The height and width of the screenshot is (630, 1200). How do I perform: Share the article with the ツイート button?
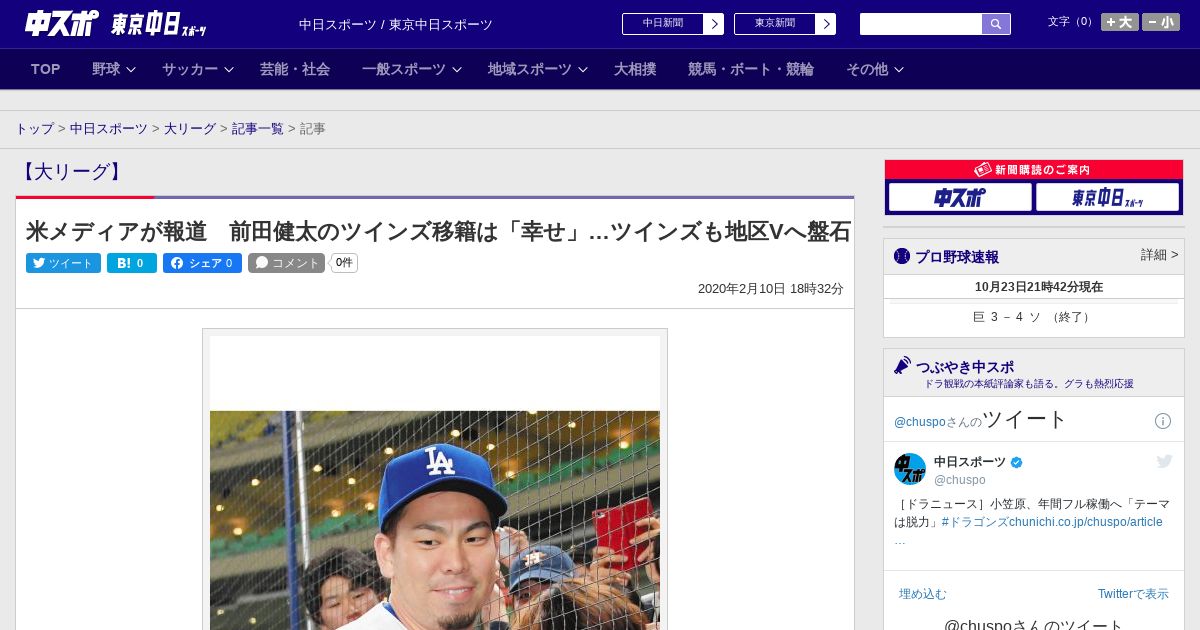coord(63,263)
